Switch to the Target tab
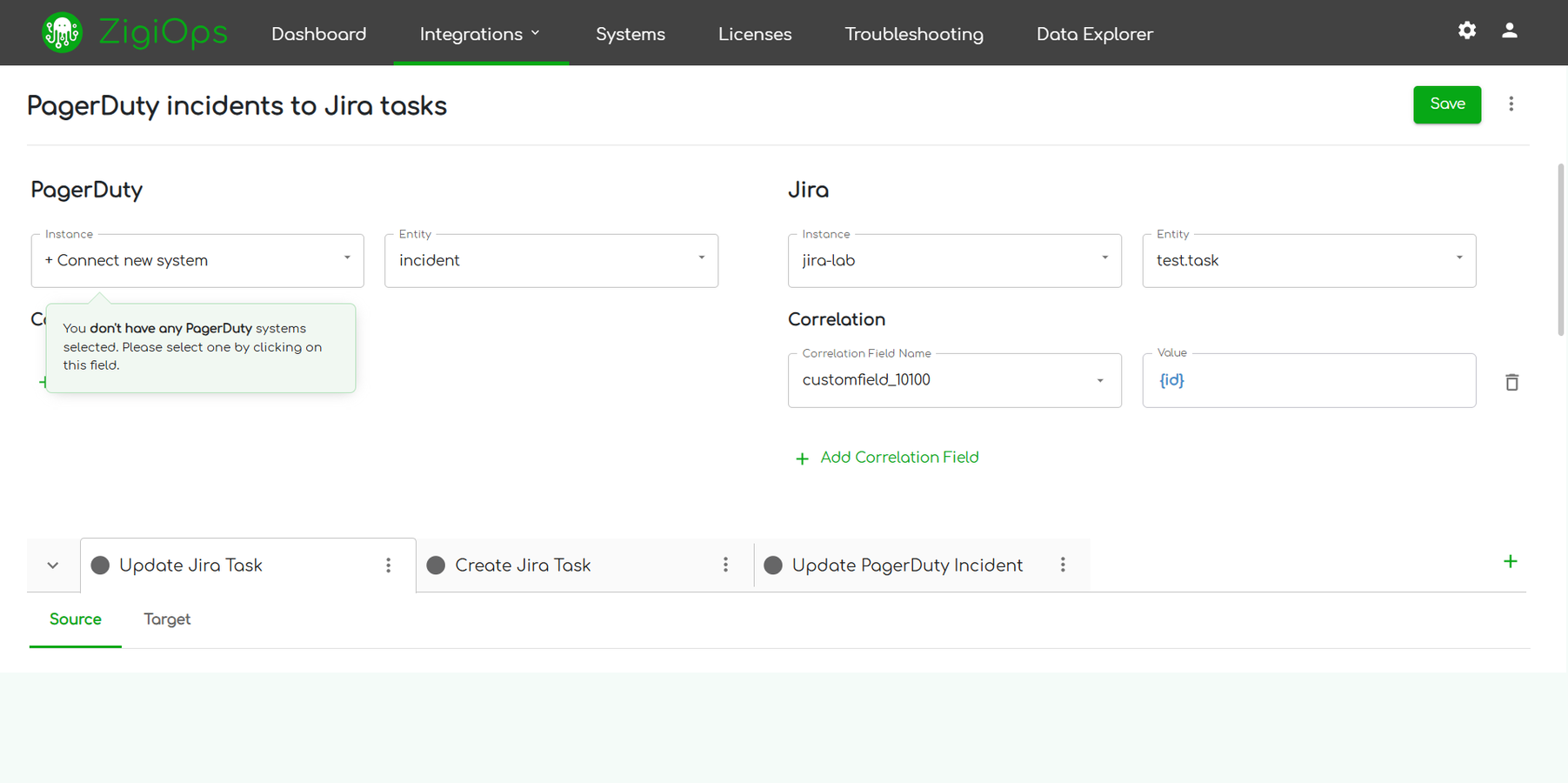 click(x=167, y=619)
